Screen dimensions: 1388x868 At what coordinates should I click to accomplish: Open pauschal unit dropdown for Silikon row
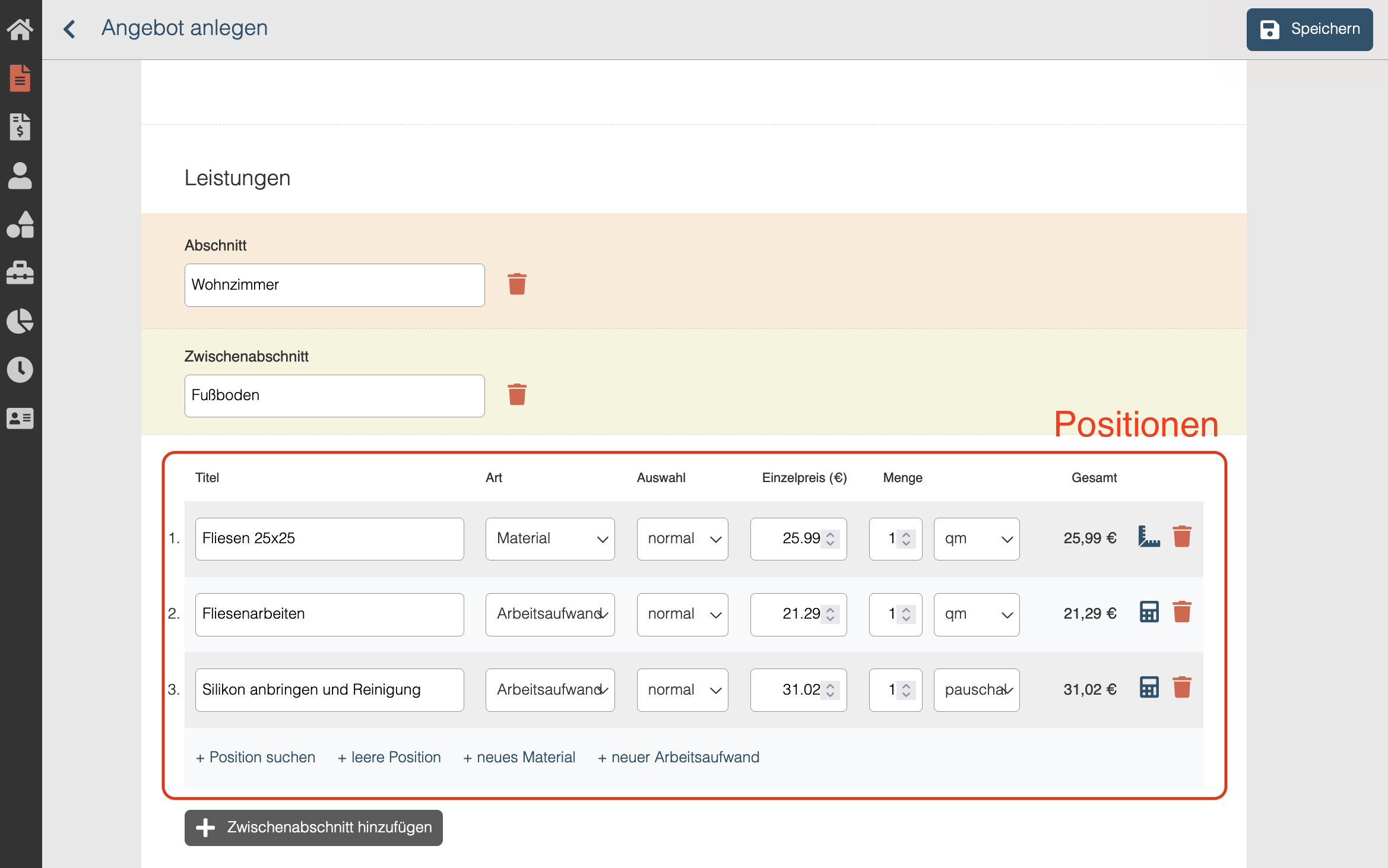(977, 690)
